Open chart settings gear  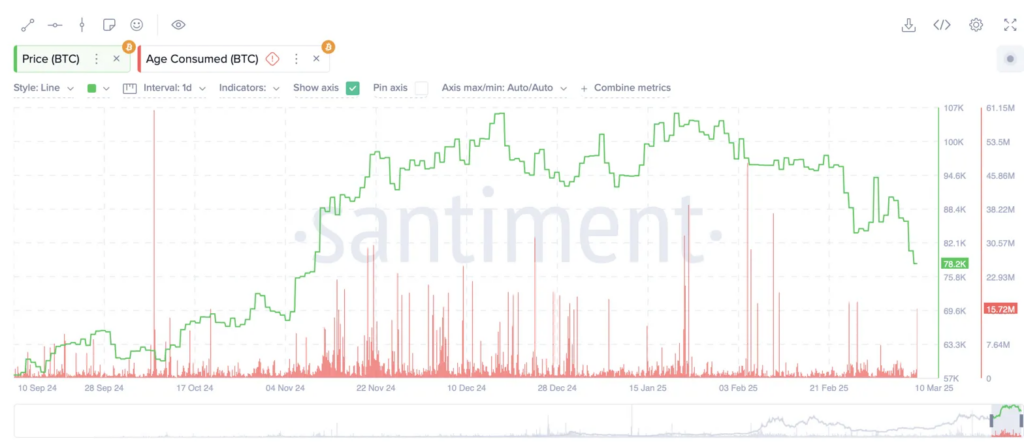tap(976, 25)
